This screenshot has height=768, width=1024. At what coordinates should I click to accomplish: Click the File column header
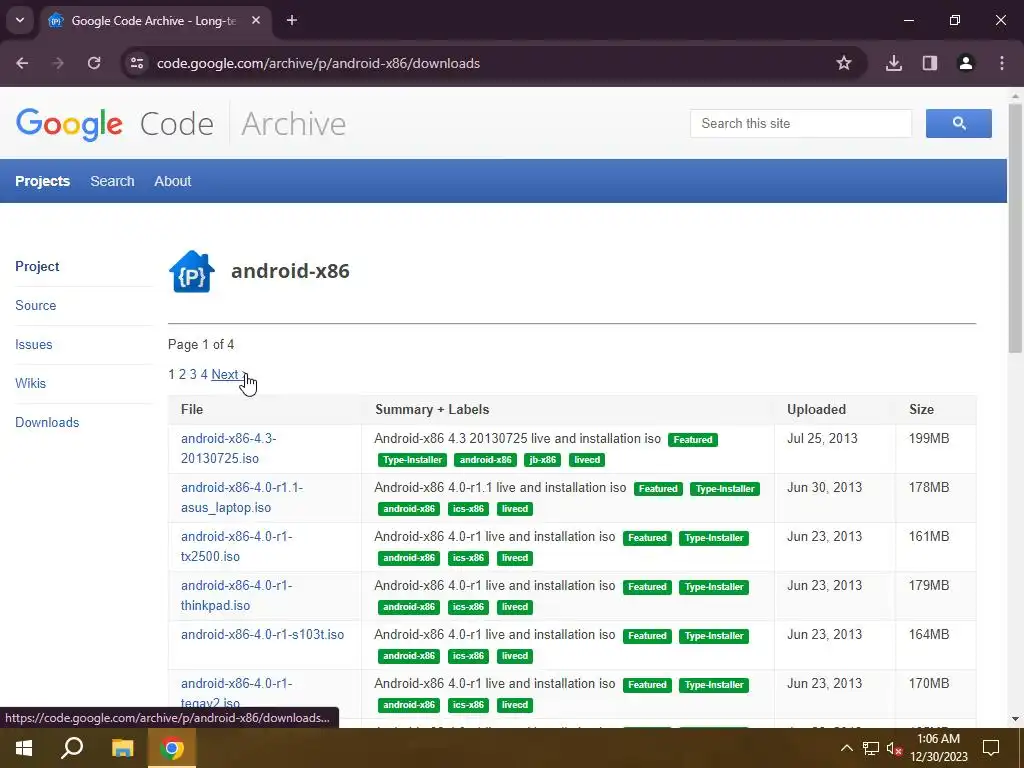(x=192, y=409)
